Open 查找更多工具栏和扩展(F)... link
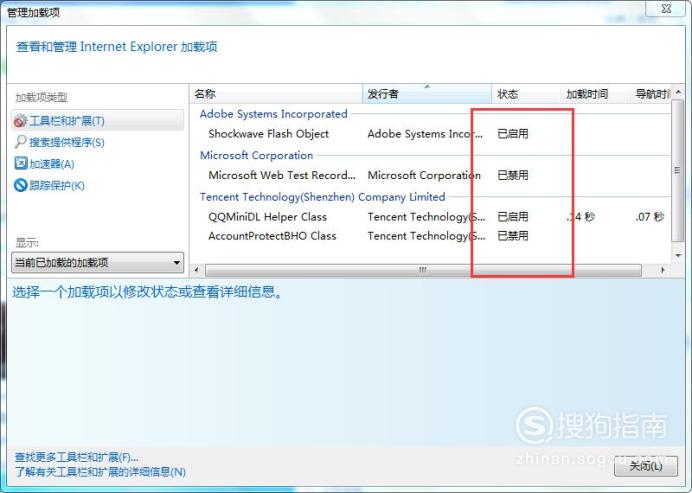 point(76,457)
